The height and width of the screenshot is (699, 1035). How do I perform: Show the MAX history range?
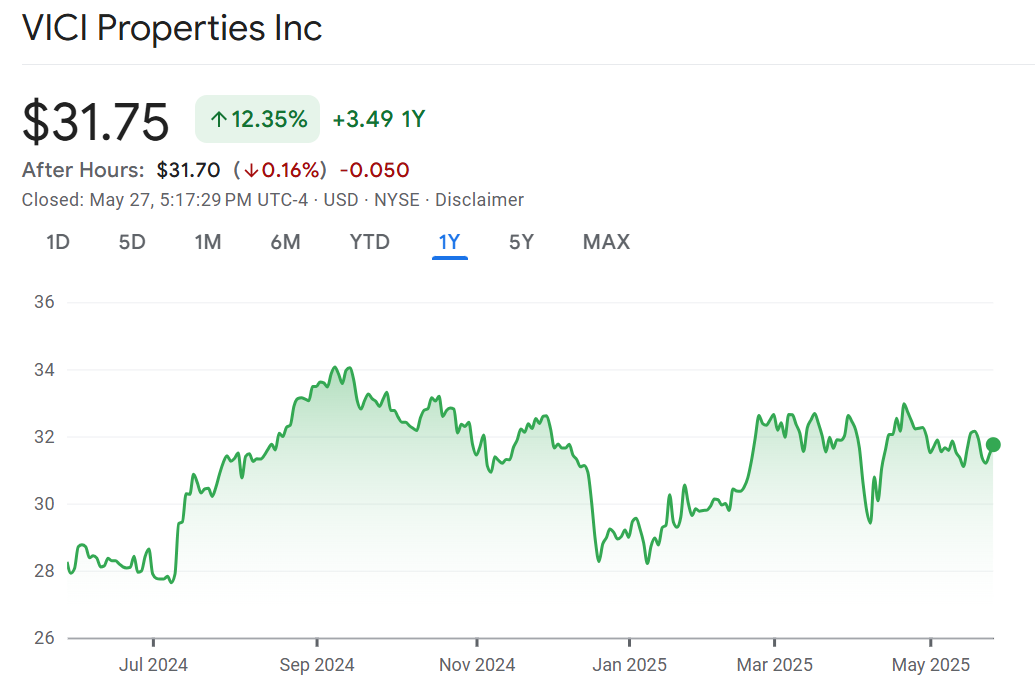click(606, 242)
